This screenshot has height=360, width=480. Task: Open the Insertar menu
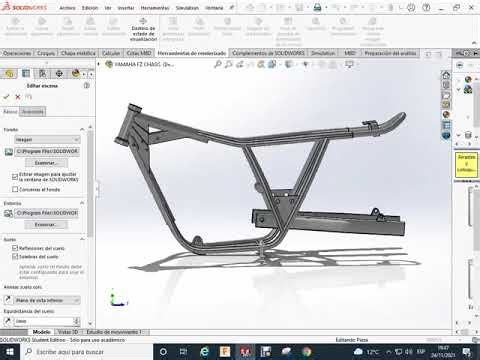[x=126, y=8]
